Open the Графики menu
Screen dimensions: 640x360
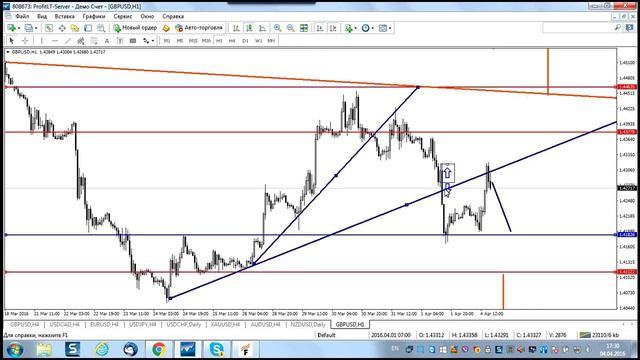94,16
